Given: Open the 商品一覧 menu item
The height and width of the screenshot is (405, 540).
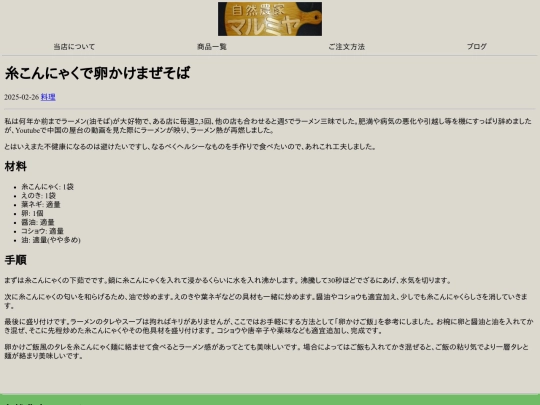Looking at the screenshot, I should (x=212, y=47).
